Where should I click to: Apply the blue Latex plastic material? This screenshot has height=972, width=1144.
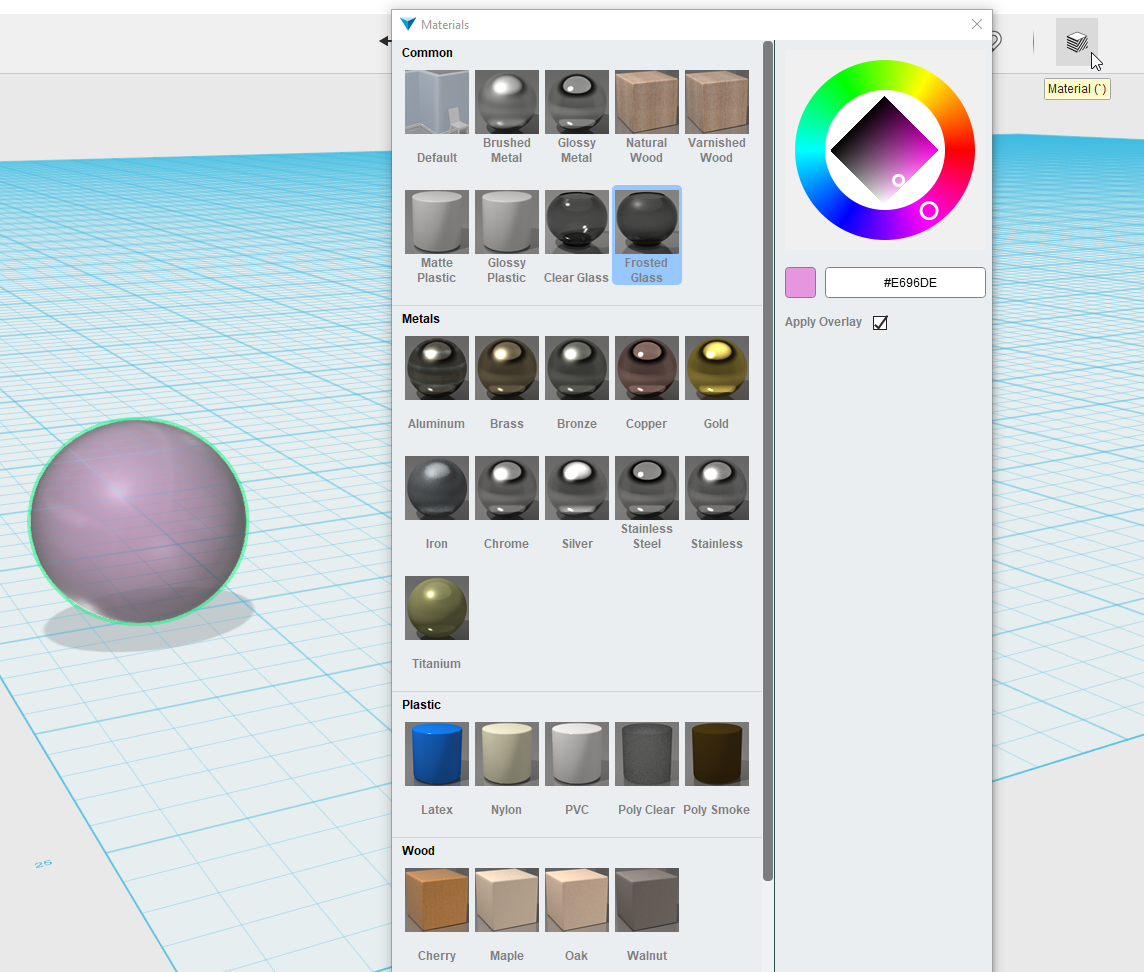click(x=436, y=754)
